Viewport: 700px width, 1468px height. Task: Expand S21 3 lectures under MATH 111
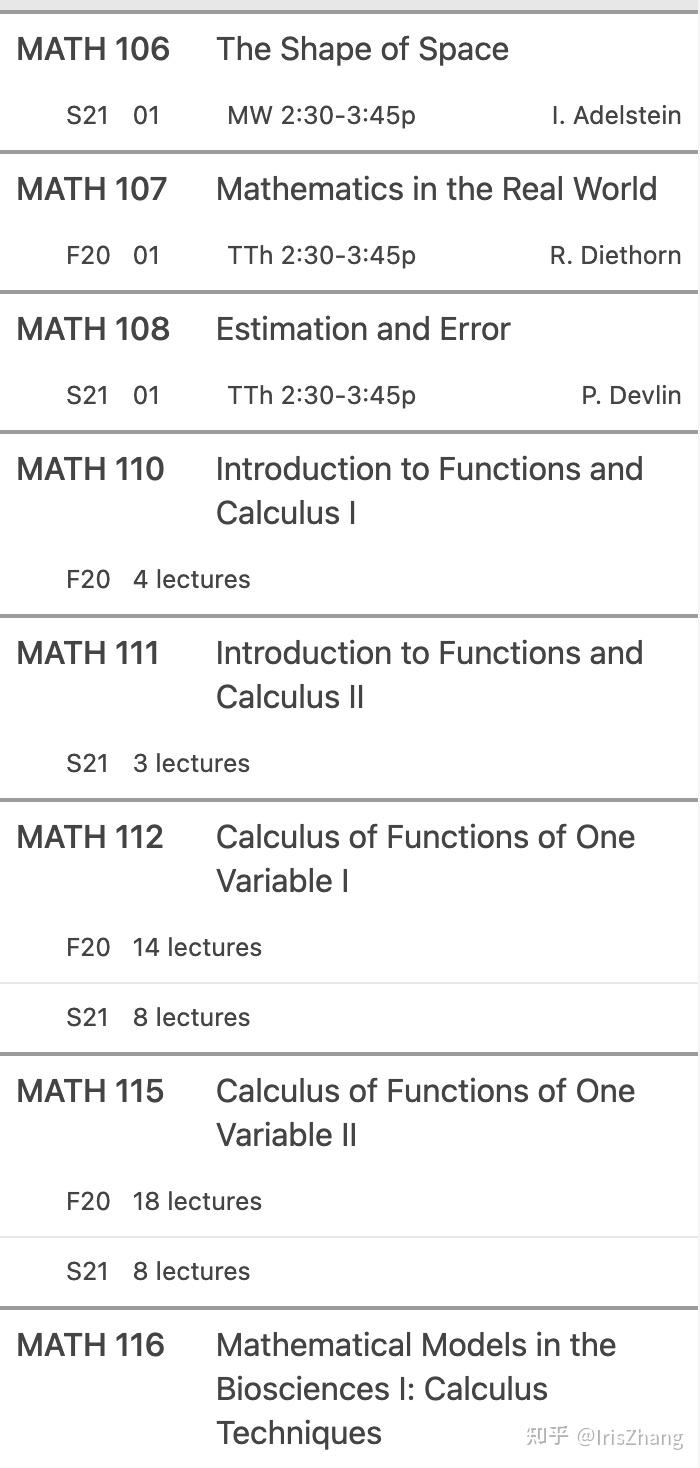158,763
